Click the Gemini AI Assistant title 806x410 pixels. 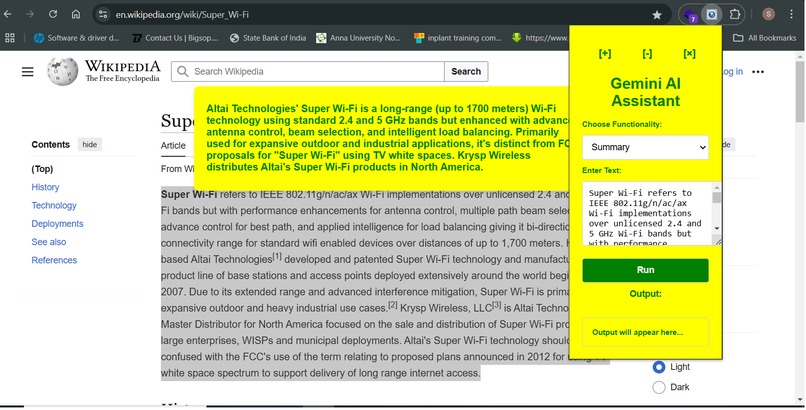pyautogui.click(x=646, y=92)
